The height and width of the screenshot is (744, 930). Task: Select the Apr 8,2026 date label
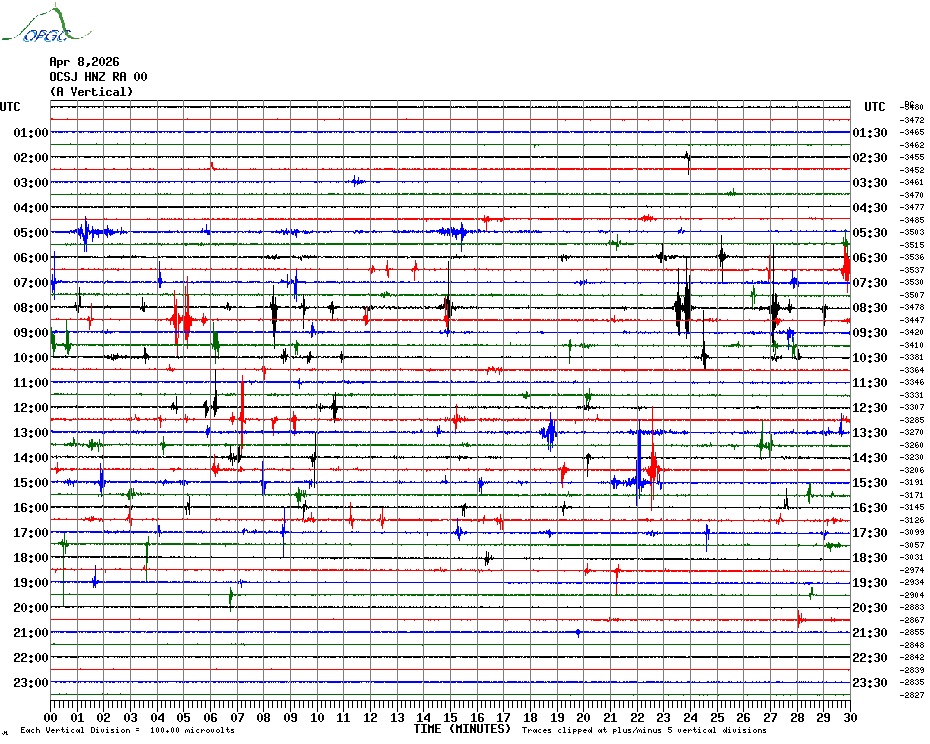pyautogui.click(x=84, y=62)
